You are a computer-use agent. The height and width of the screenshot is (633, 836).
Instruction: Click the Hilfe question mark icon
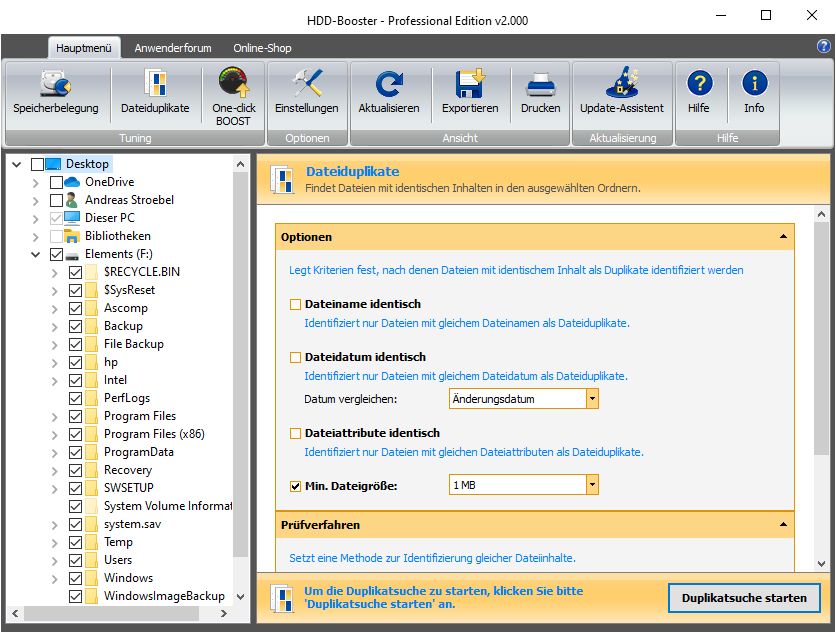pos(699,84)
